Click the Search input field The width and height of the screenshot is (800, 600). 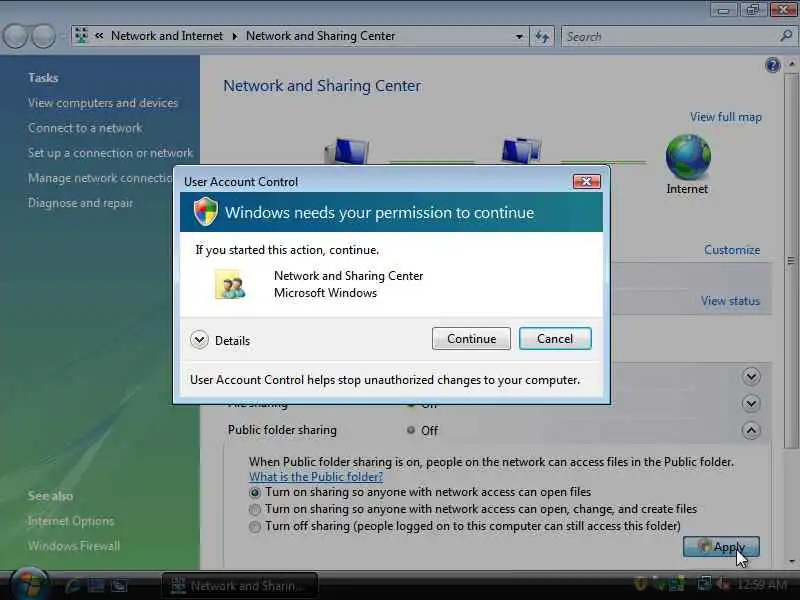[x=670, y=37]
